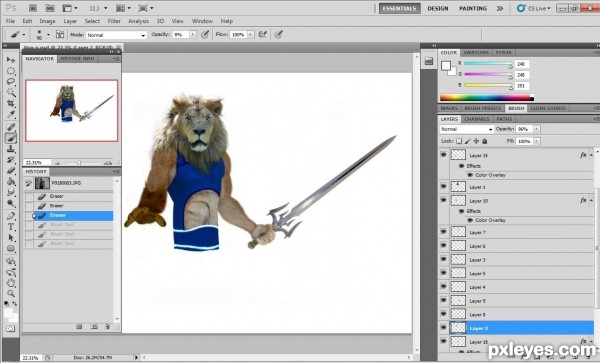600x363 pixels.
Task: Switch to Design workspace
Action: point(438,8)
